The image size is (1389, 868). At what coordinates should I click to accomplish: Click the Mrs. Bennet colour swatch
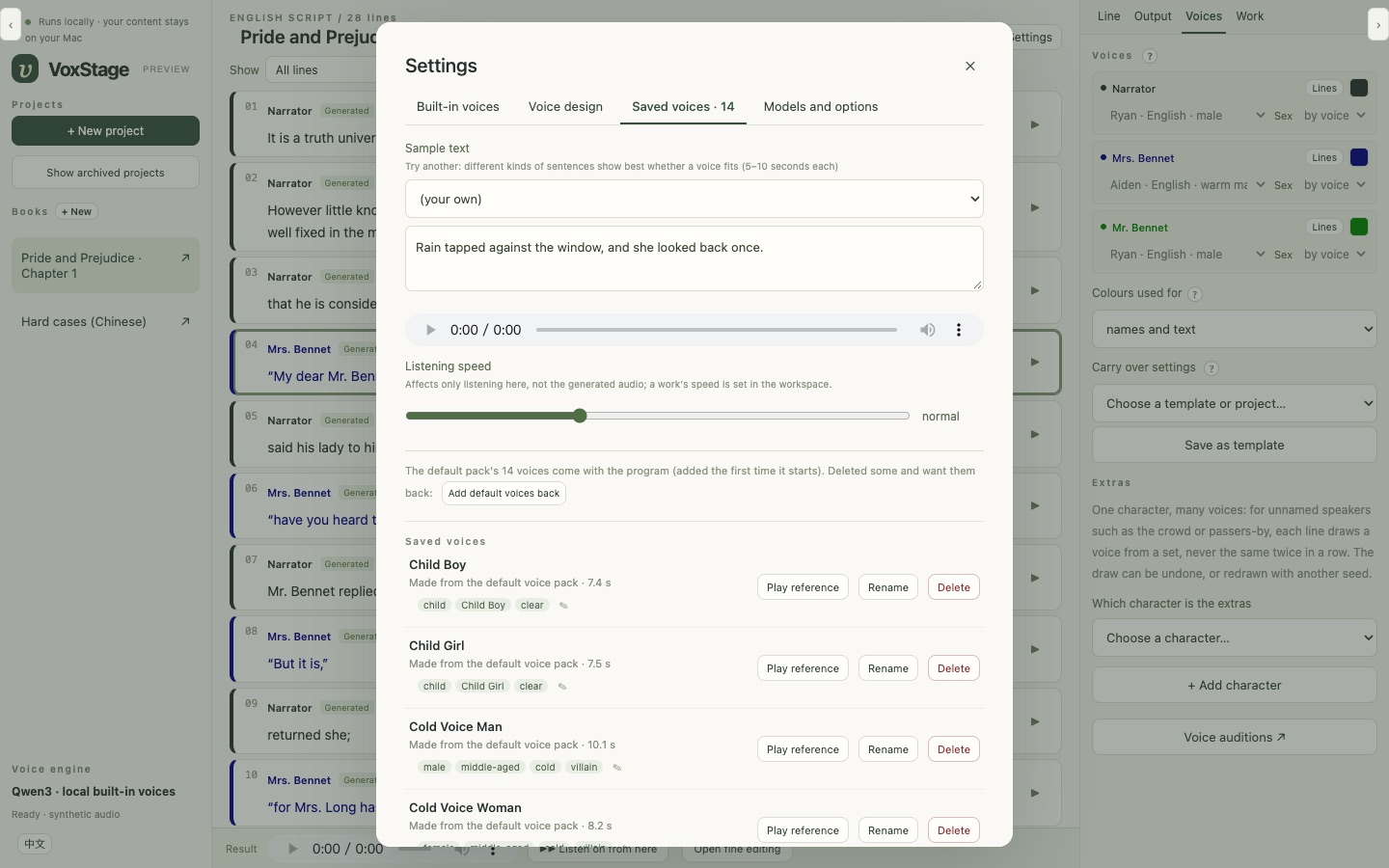(x=1359, y=157)
